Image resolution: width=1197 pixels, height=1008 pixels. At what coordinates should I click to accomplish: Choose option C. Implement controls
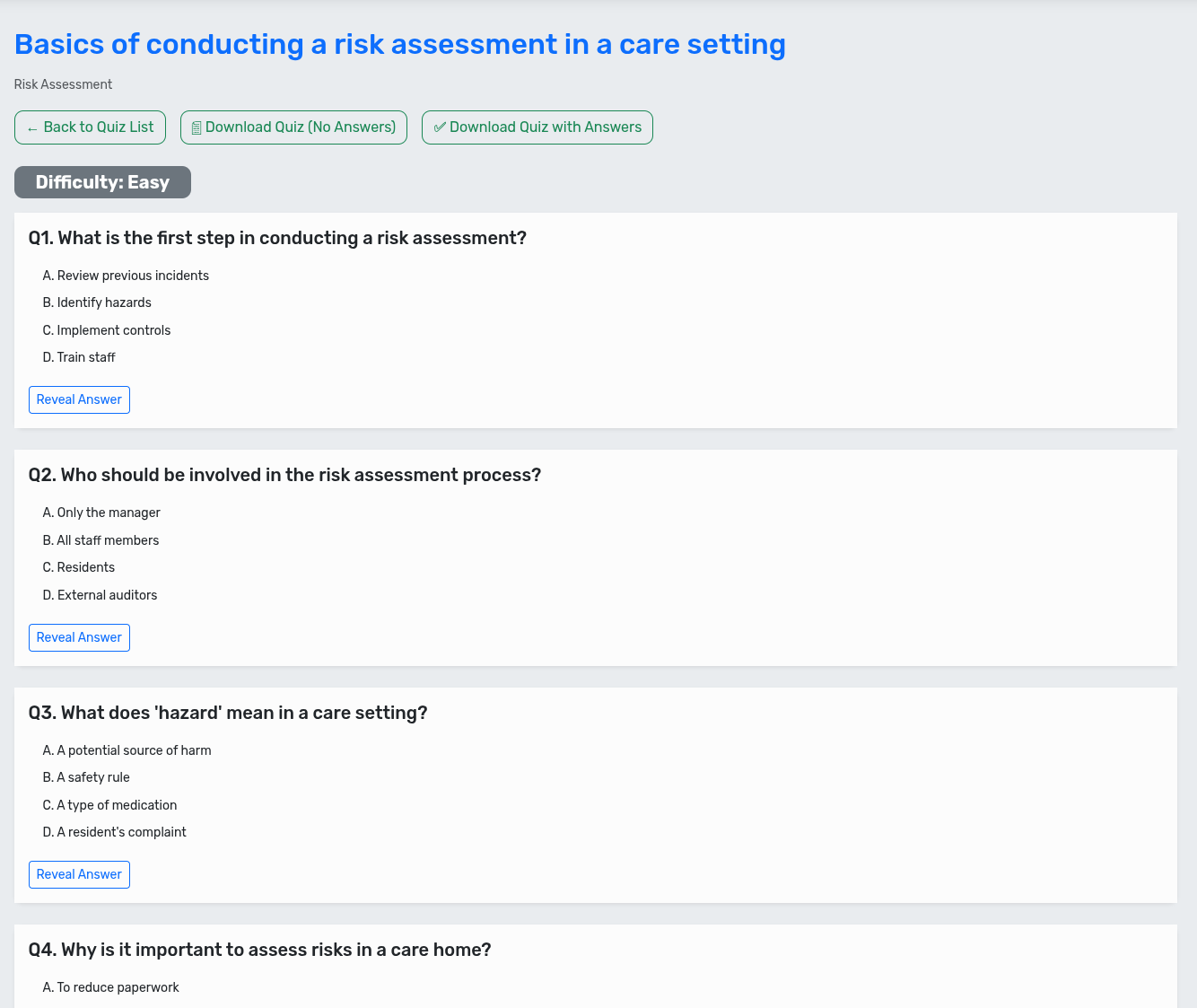pyautogui.click(x=107, y=330)
